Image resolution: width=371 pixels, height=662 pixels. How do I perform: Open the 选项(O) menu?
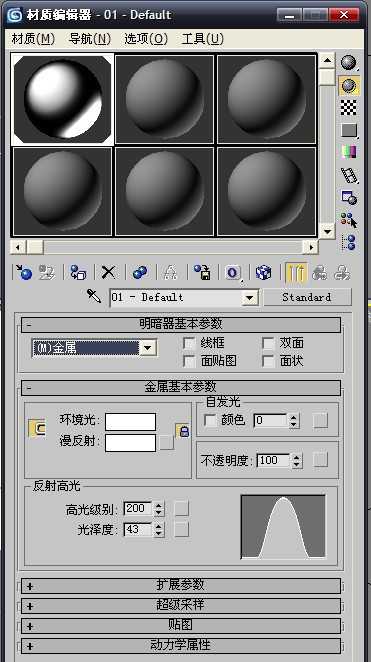coord(146,39)
